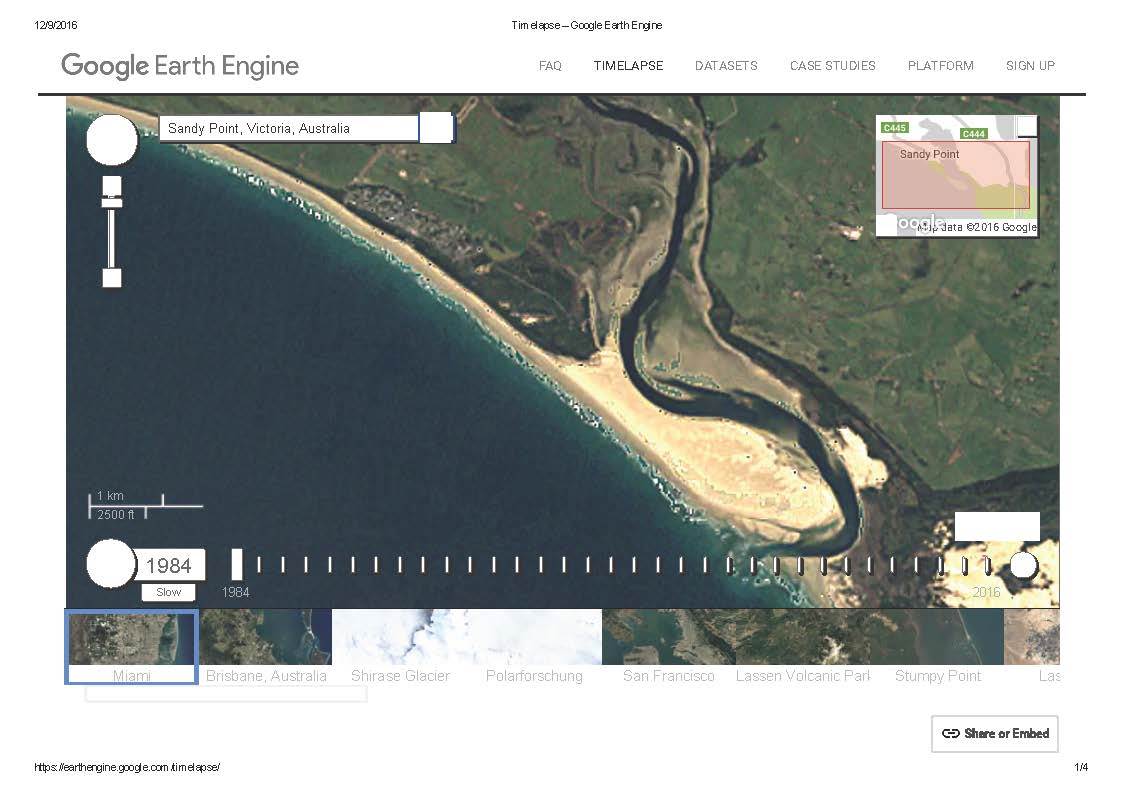Click the C445 road label on the mini-map
The width and height of the screenshot is (1123, 794).
pos(894,128)
